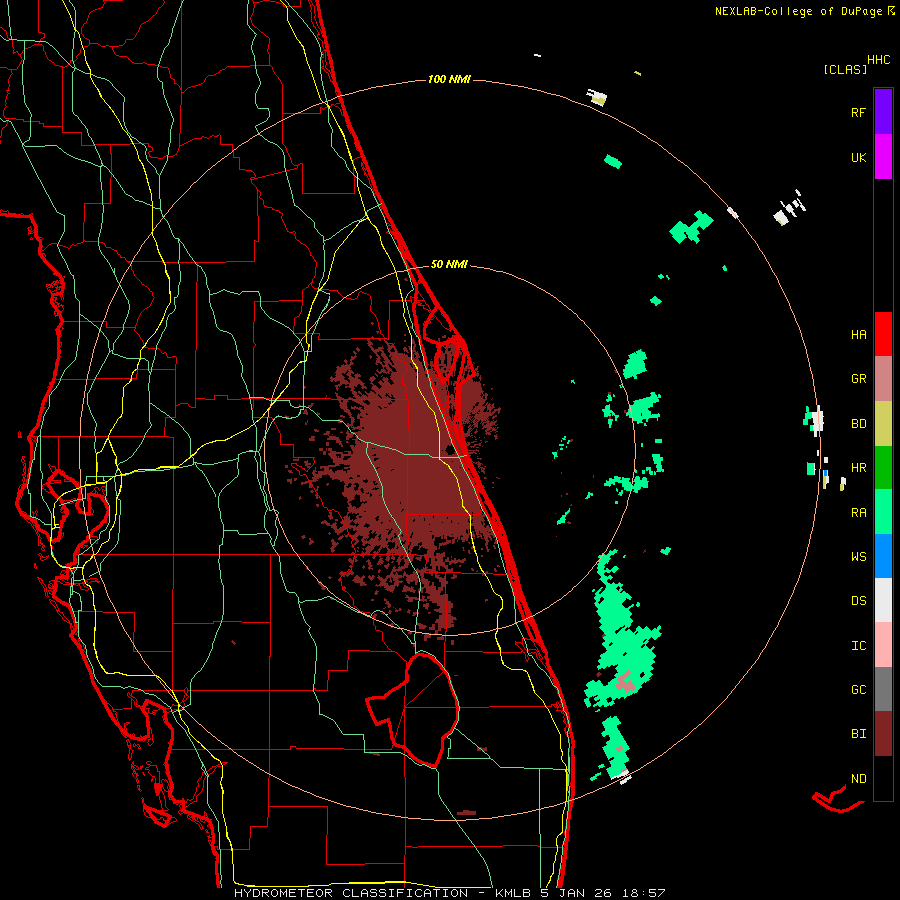Screen dimensions: 900x900
Task: Click the RF purple legend swatch
Action: pos(883,112)
